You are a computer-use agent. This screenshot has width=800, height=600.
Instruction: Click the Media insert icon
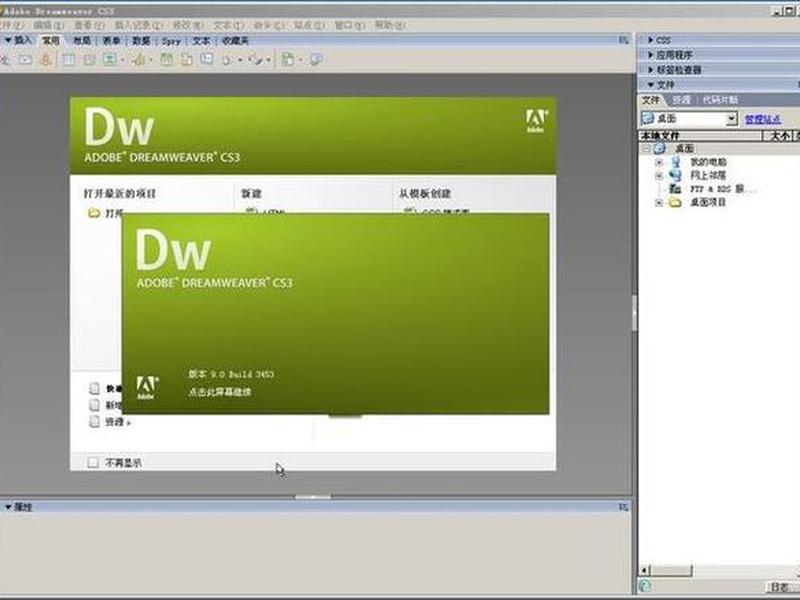(x=138, y=60)
